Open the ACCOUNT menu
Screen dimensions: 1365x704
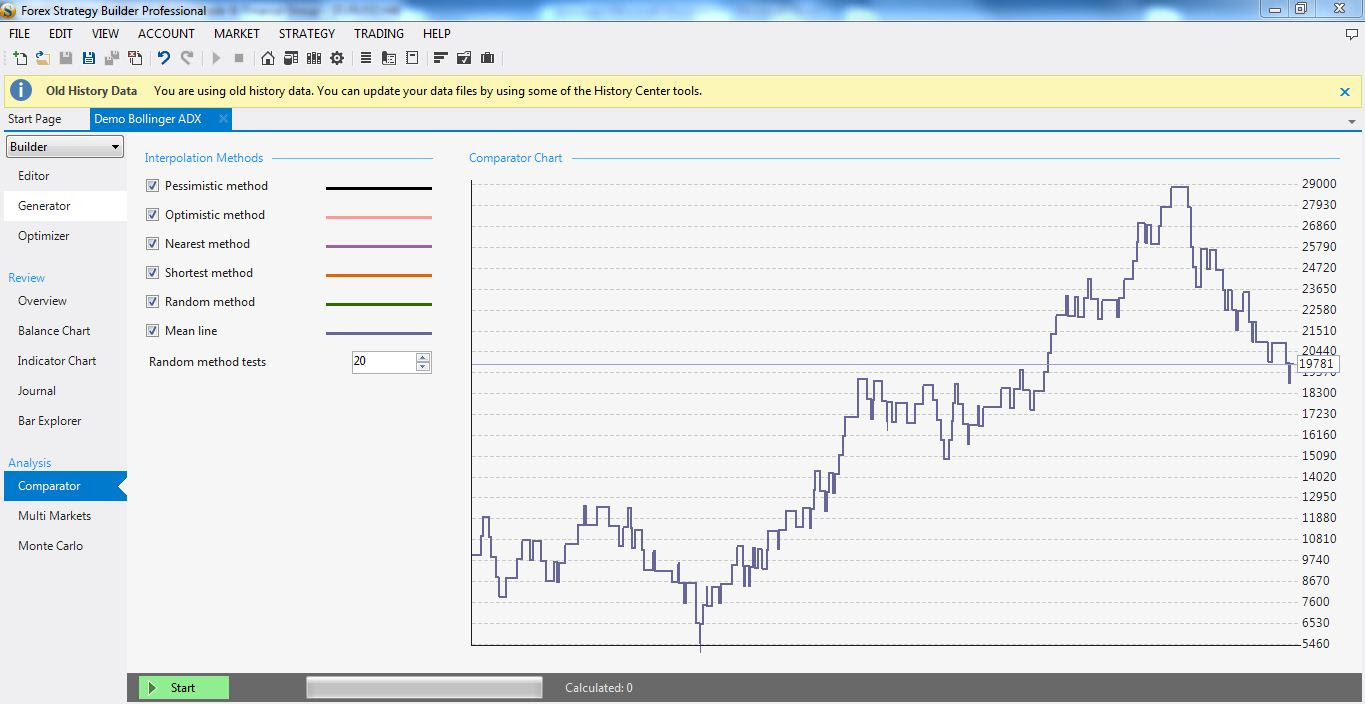pos(166,34)
